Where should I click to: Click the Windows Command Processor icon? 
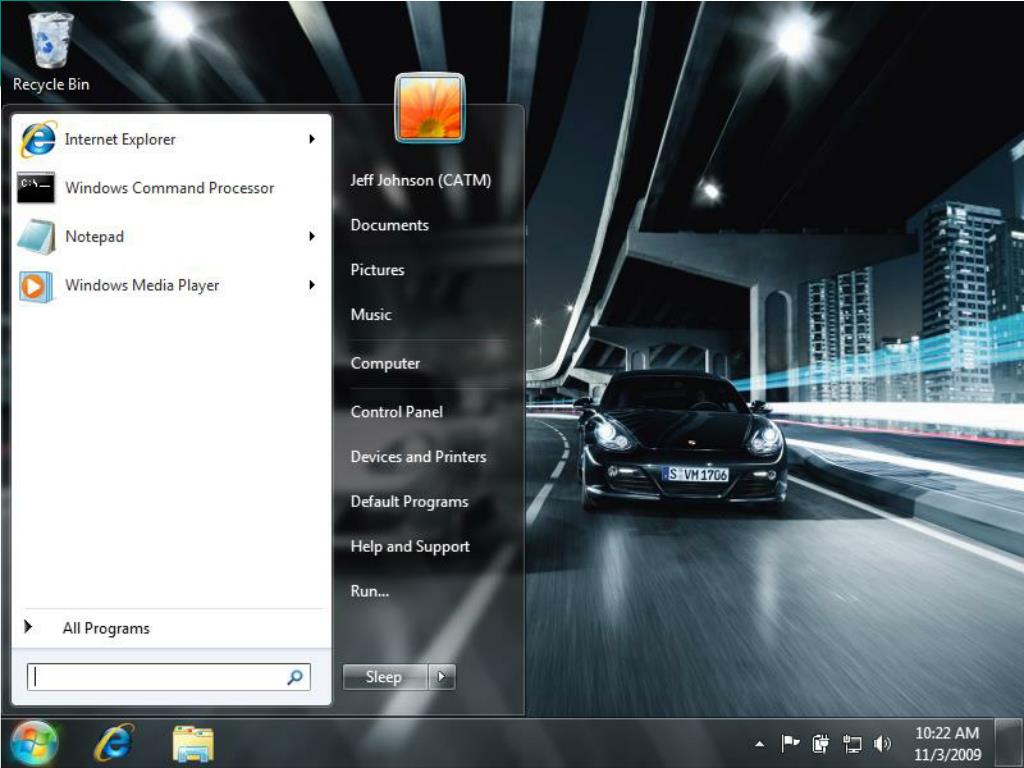click(x=36, y=188)
